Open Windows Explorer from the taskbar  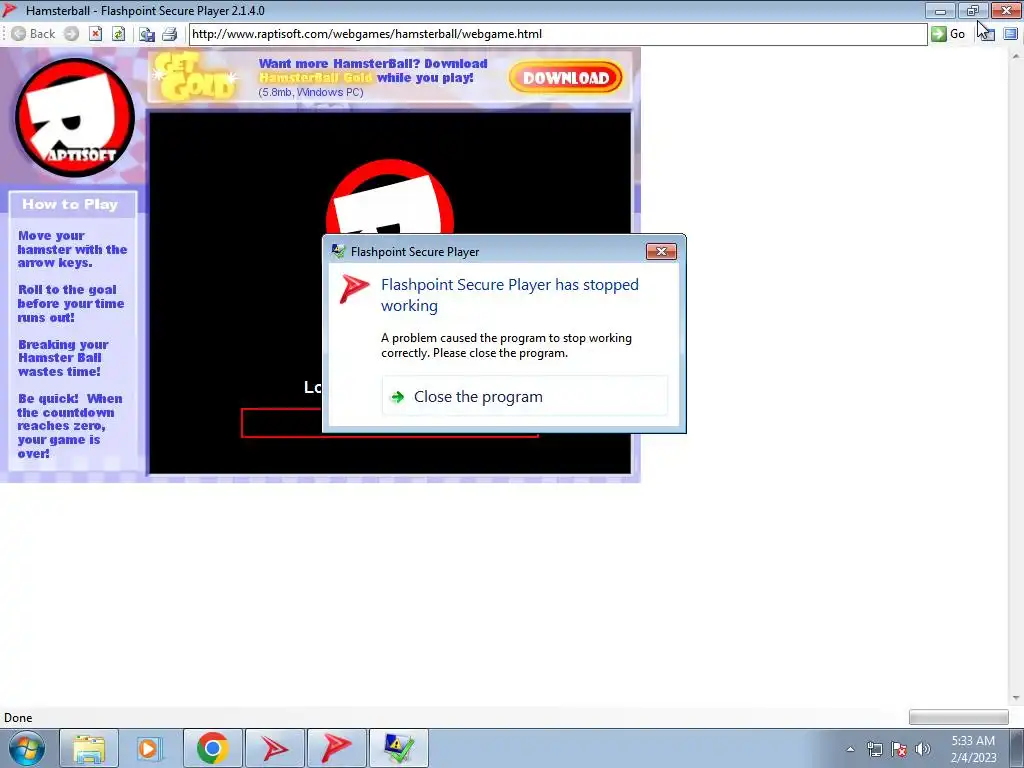(x=89, y=748)
